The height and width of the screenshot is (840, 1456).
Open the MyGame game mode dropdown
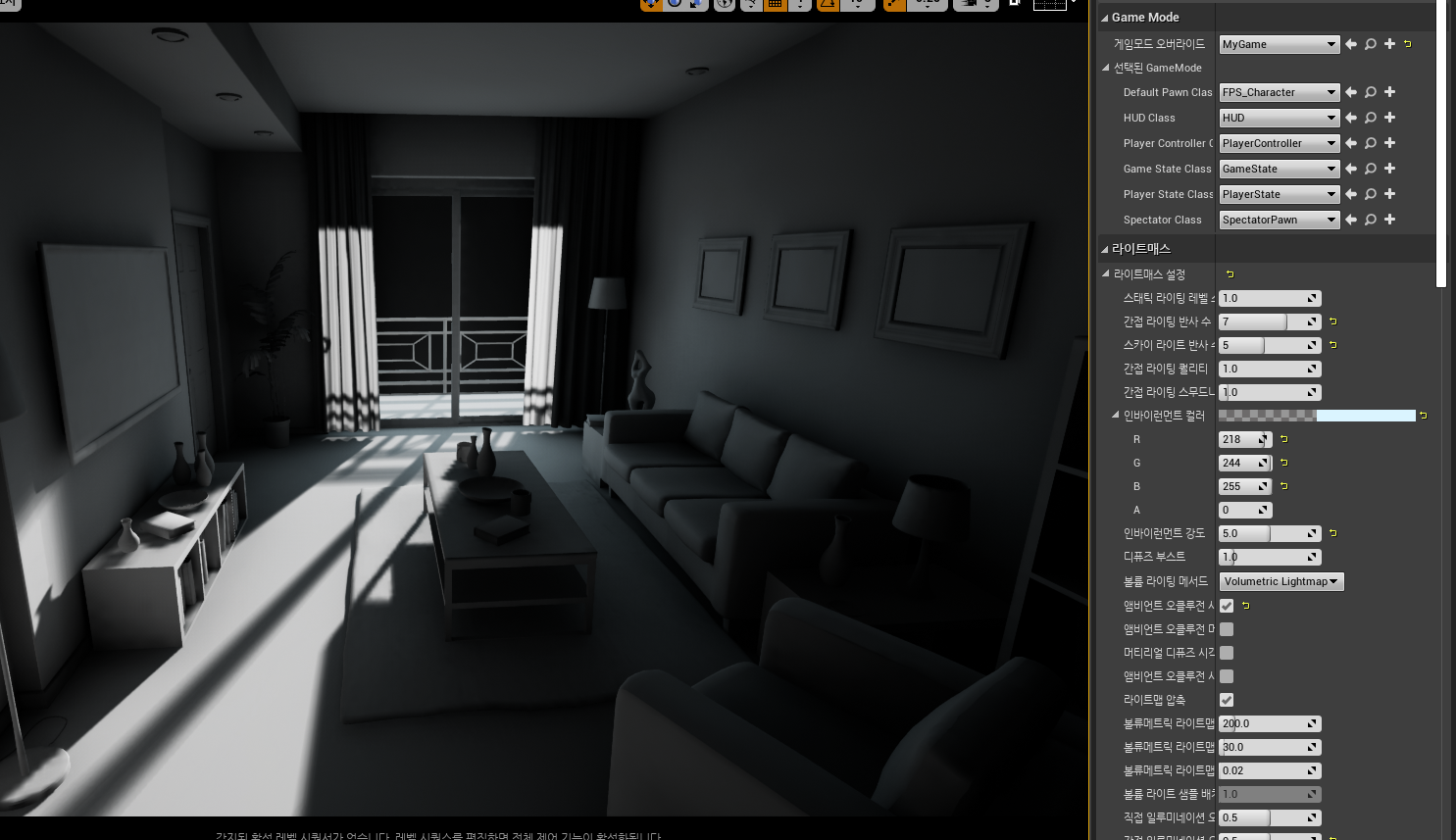tap(1280, 44)
